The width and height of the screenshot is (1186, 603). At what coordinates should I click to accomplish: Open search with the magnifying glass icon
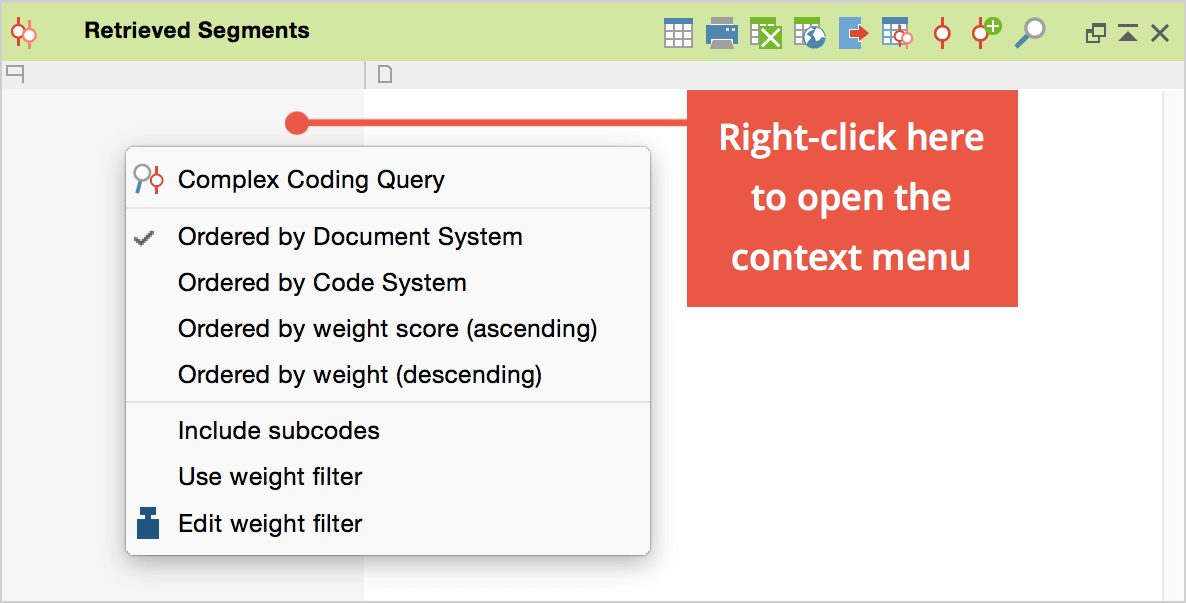click(x=1029, y=33)
